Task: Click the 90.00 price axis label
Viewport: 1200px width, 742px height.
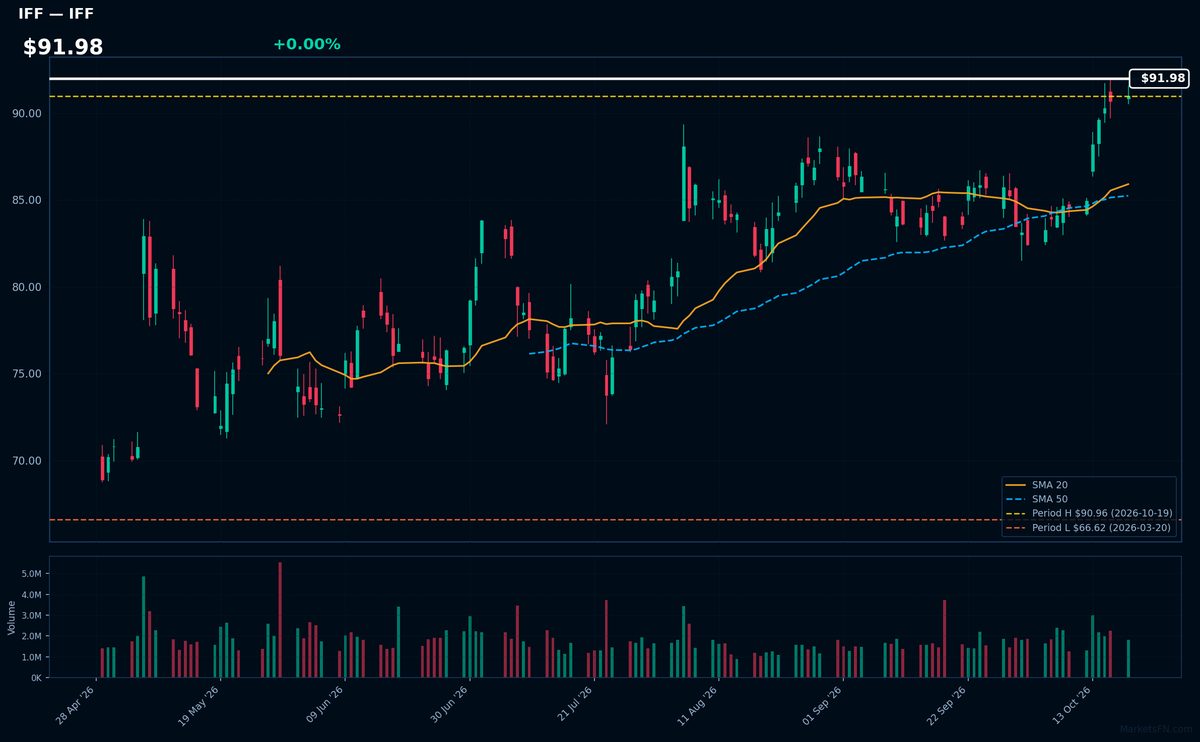Action: click(27, 114)
